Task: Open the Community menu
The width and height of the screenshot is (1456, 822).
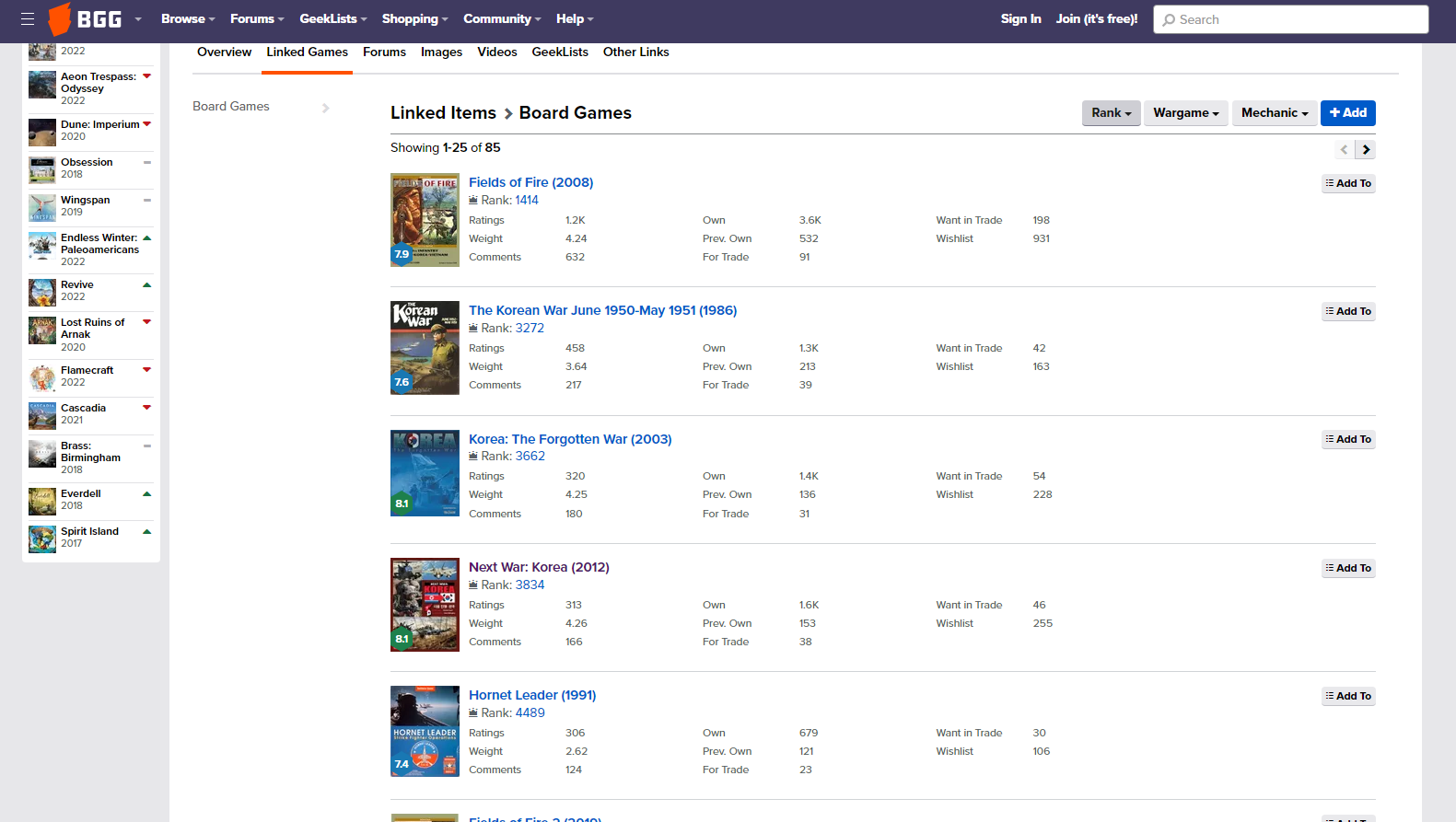Action: (x=502, y=18)
